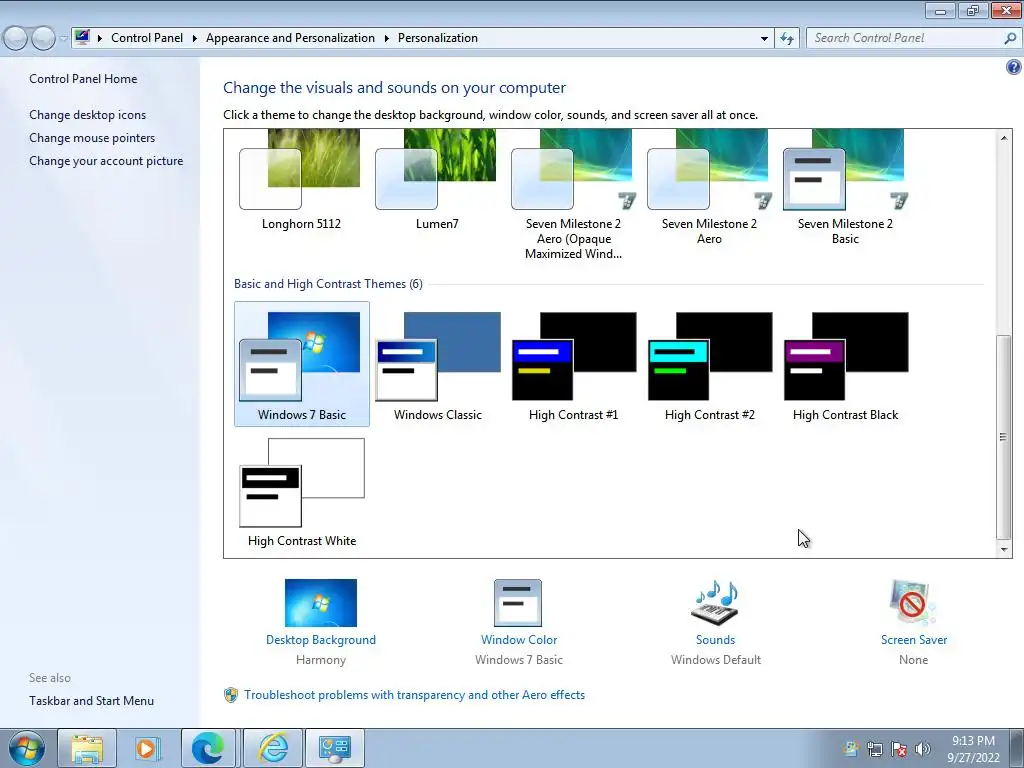Choose Seven Milestone 2 Aero (Opaque Maximized) theme
The image size is (1024, 768).
pos(573,195)
